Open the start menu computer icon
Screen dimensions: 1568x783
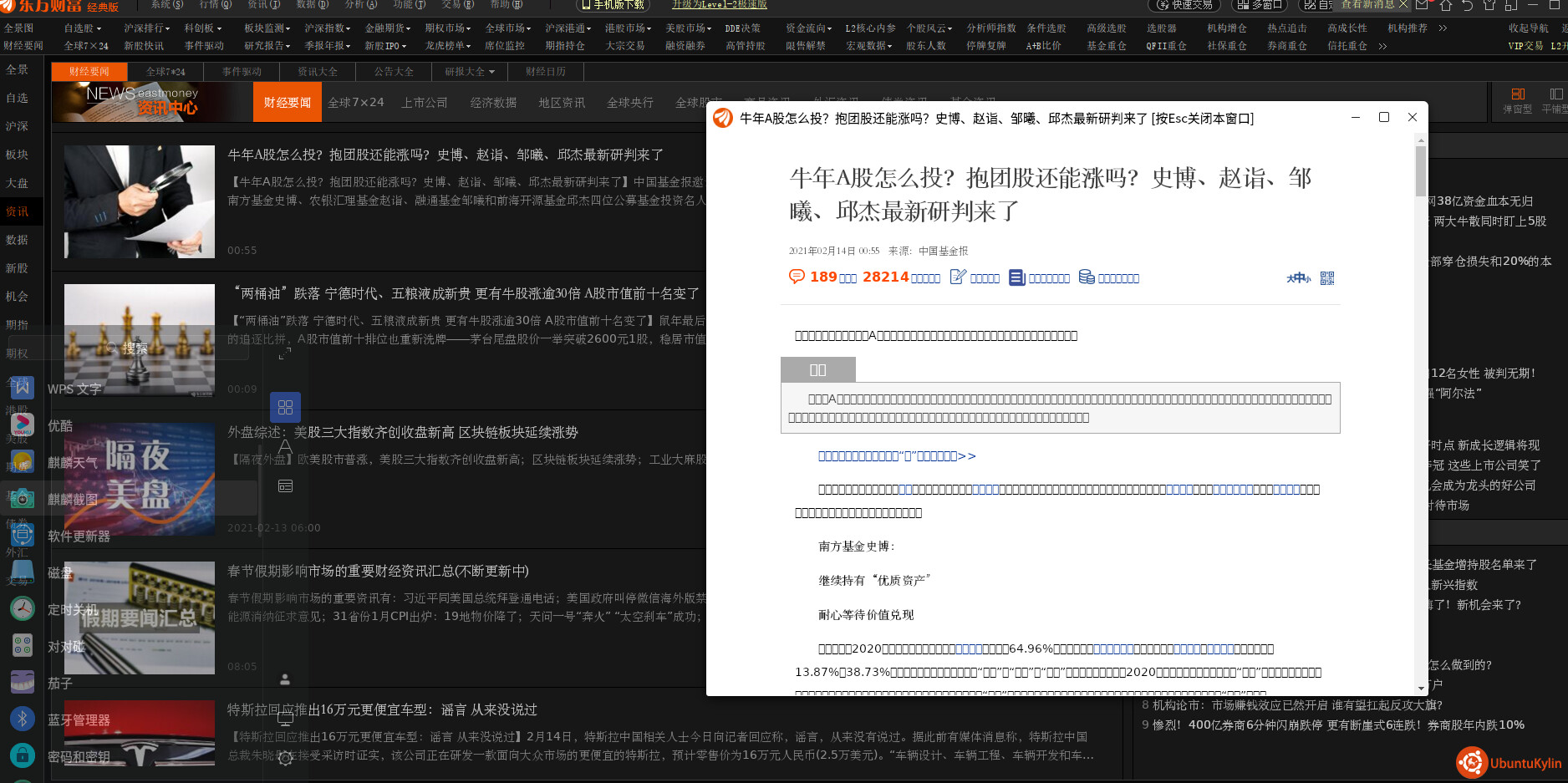pyautogui.click(x=285, y=719)
